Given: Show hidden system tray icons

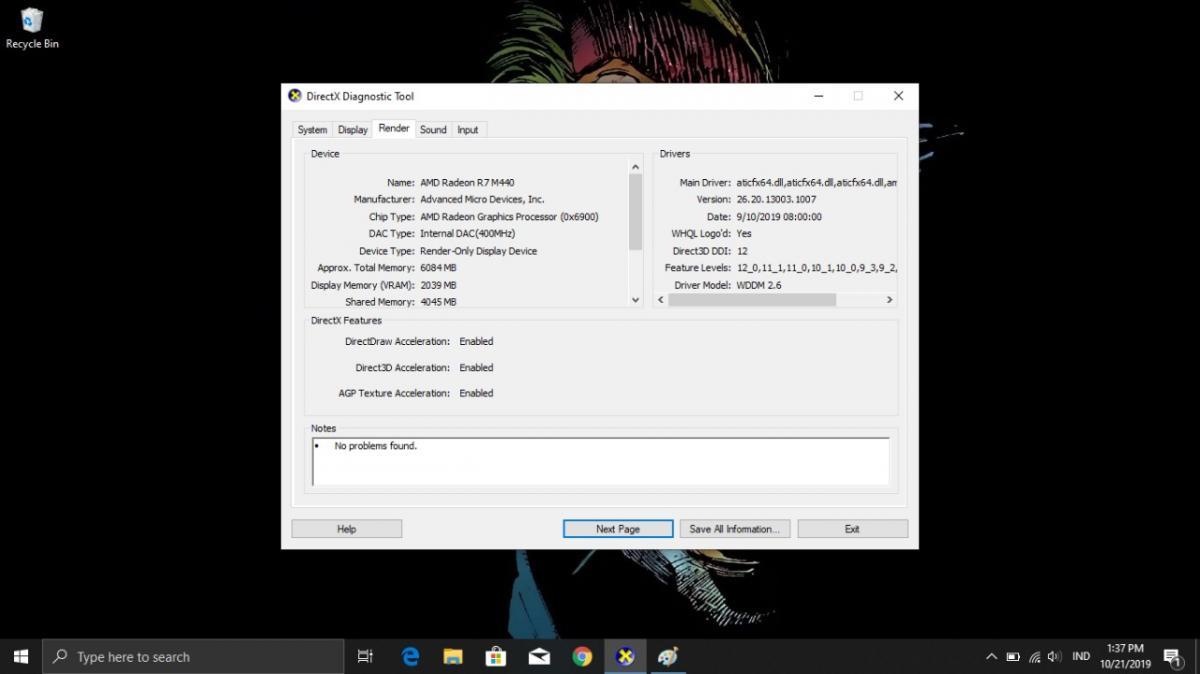Looking at the screenshot, I should 991,657.
